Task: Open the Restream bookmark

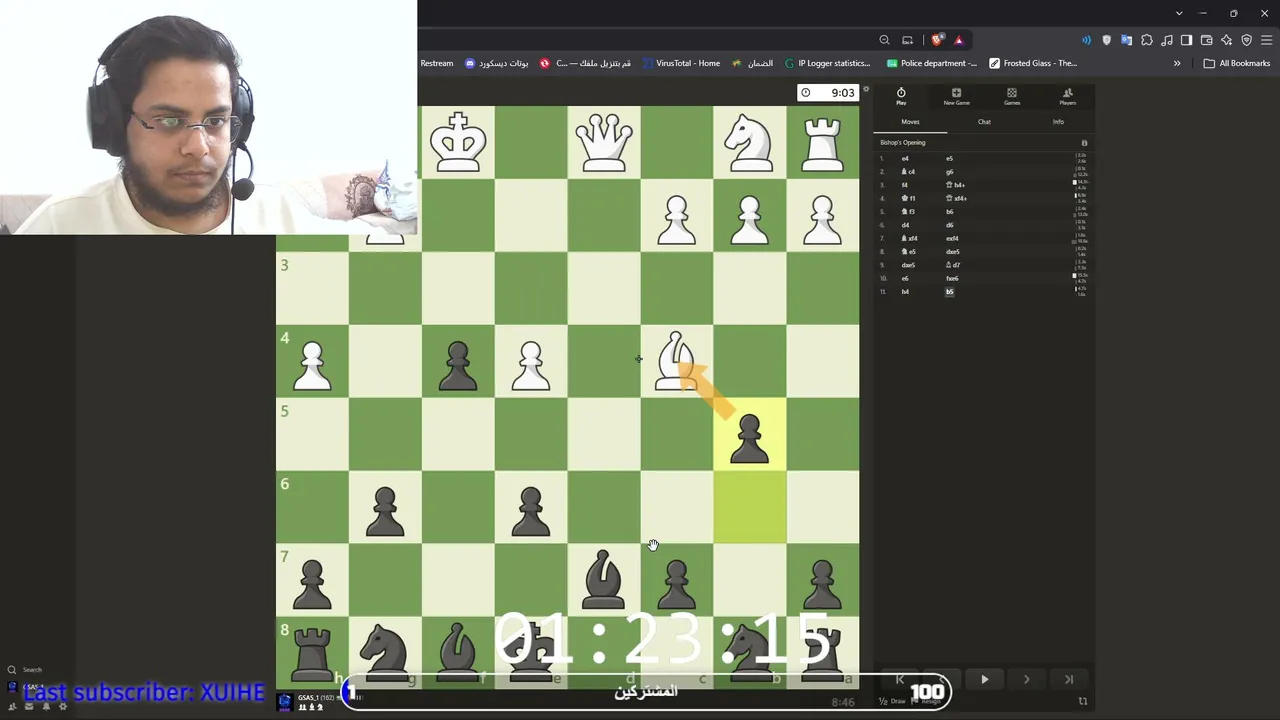Action: [437, 63]
